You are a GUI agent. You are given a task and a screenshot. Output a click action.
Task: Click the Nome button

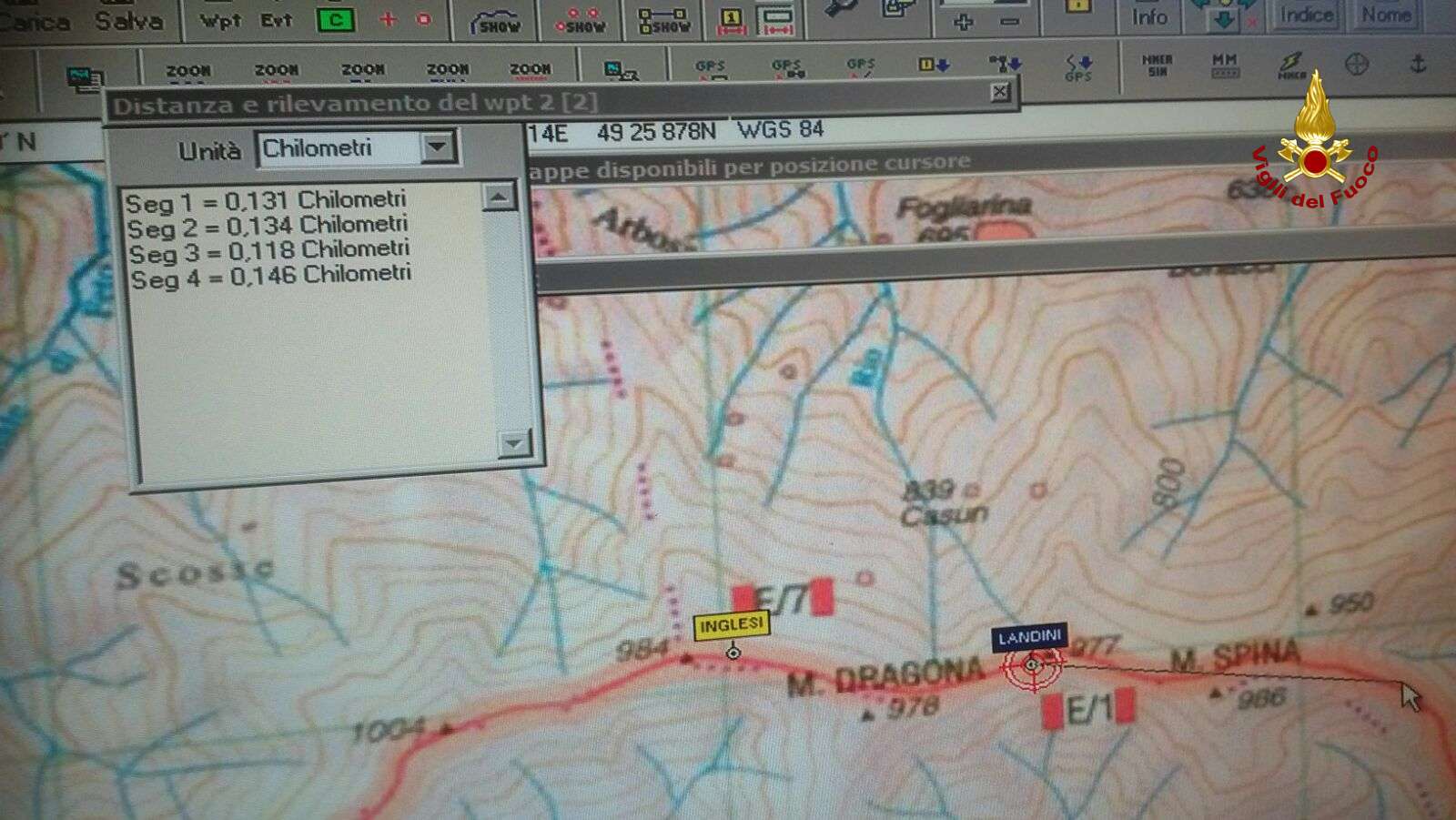coord(1385,15)
